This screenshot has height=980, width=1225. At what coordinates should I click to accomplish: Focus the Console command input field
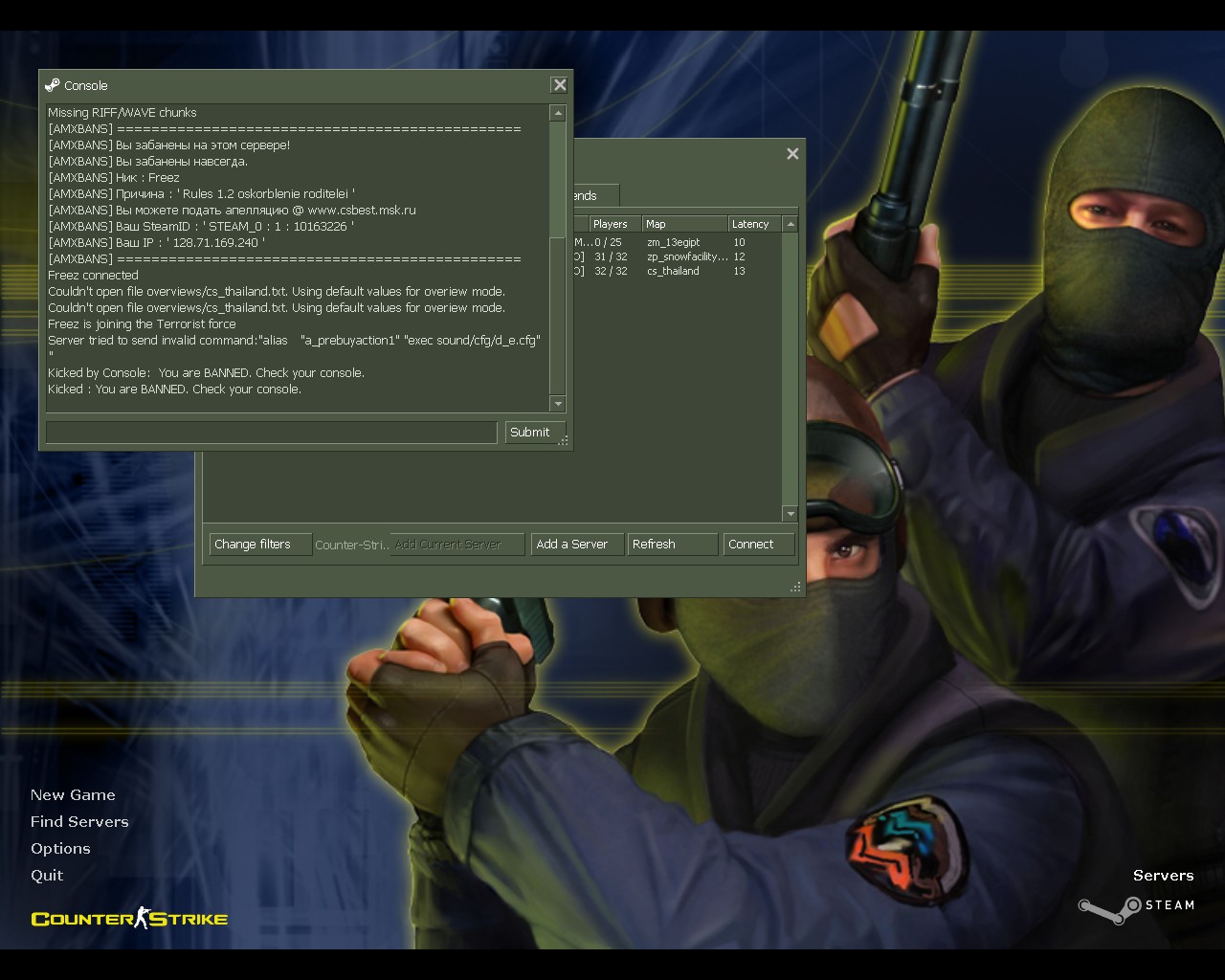271,433
